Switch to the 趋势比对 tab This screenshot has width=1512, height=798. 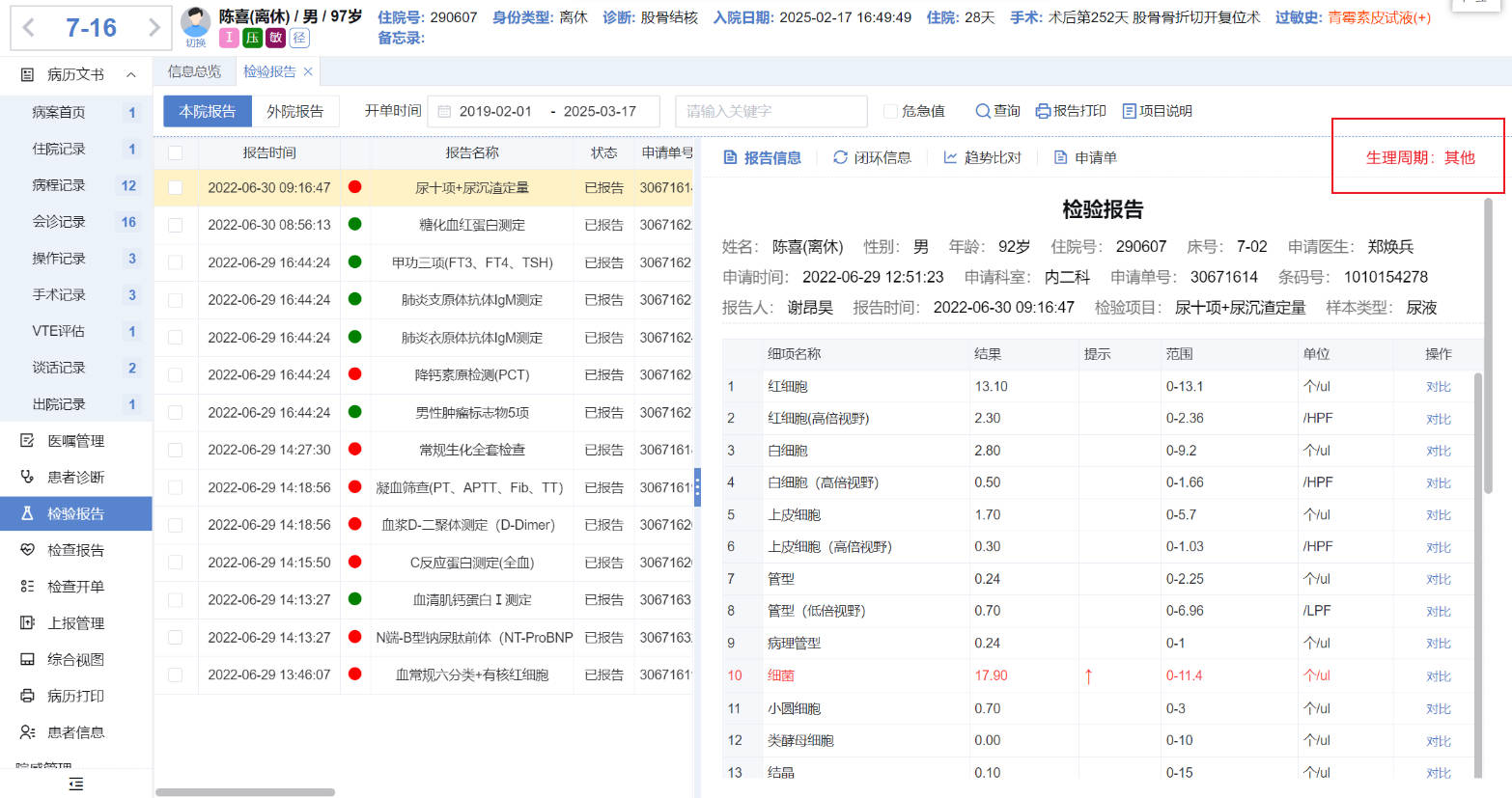(982, 157)
